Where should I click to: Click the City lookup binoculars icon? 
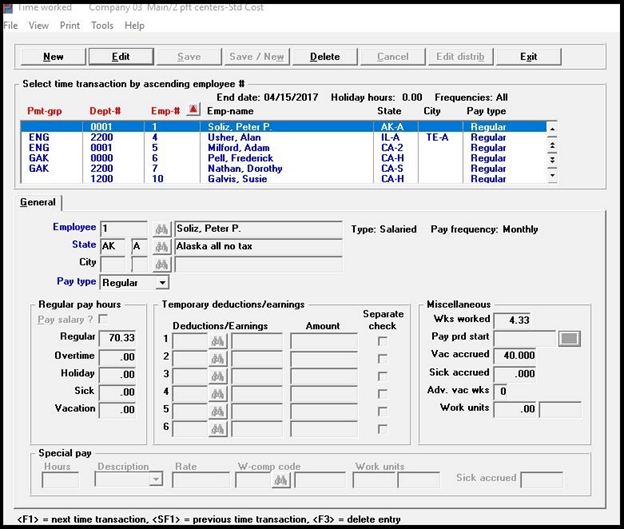pyautogui.click(x=160, y=264)
